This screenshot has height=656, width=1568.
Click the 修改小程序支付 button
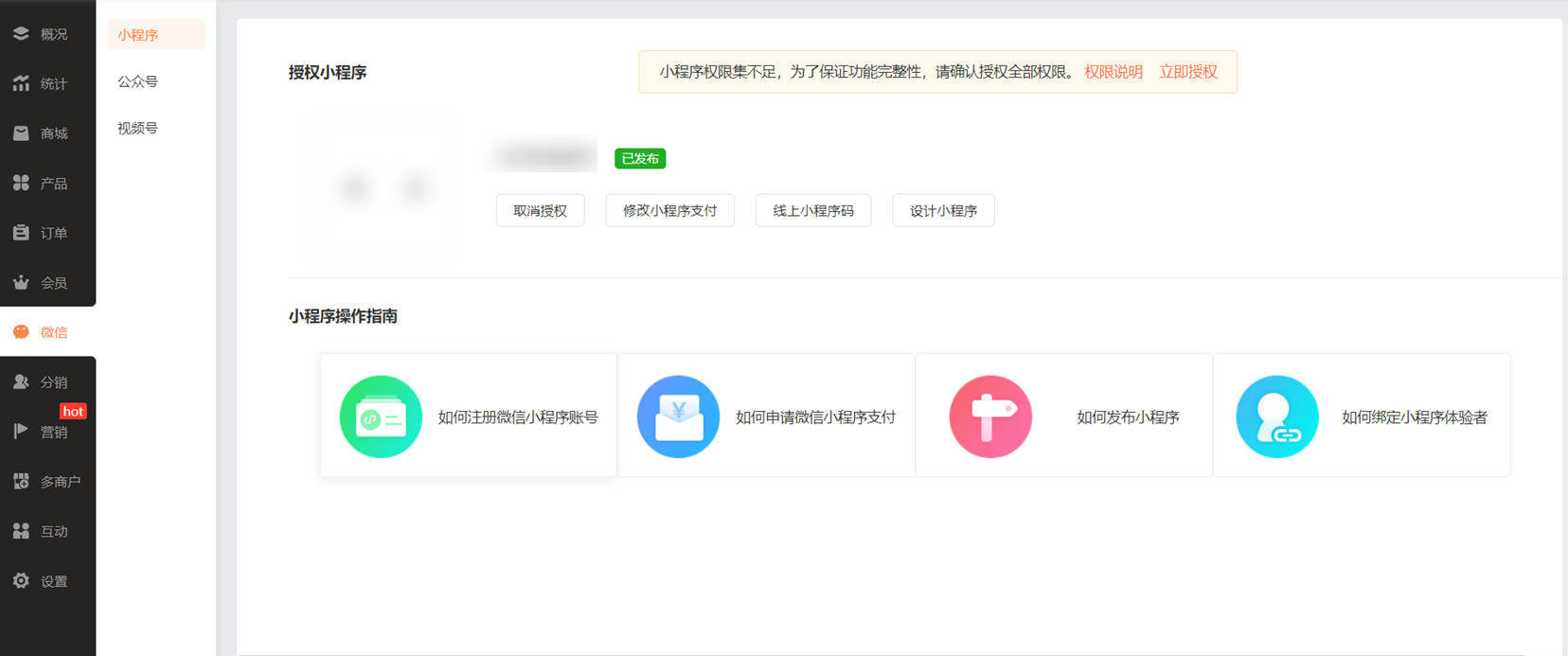tap(669, 210)
